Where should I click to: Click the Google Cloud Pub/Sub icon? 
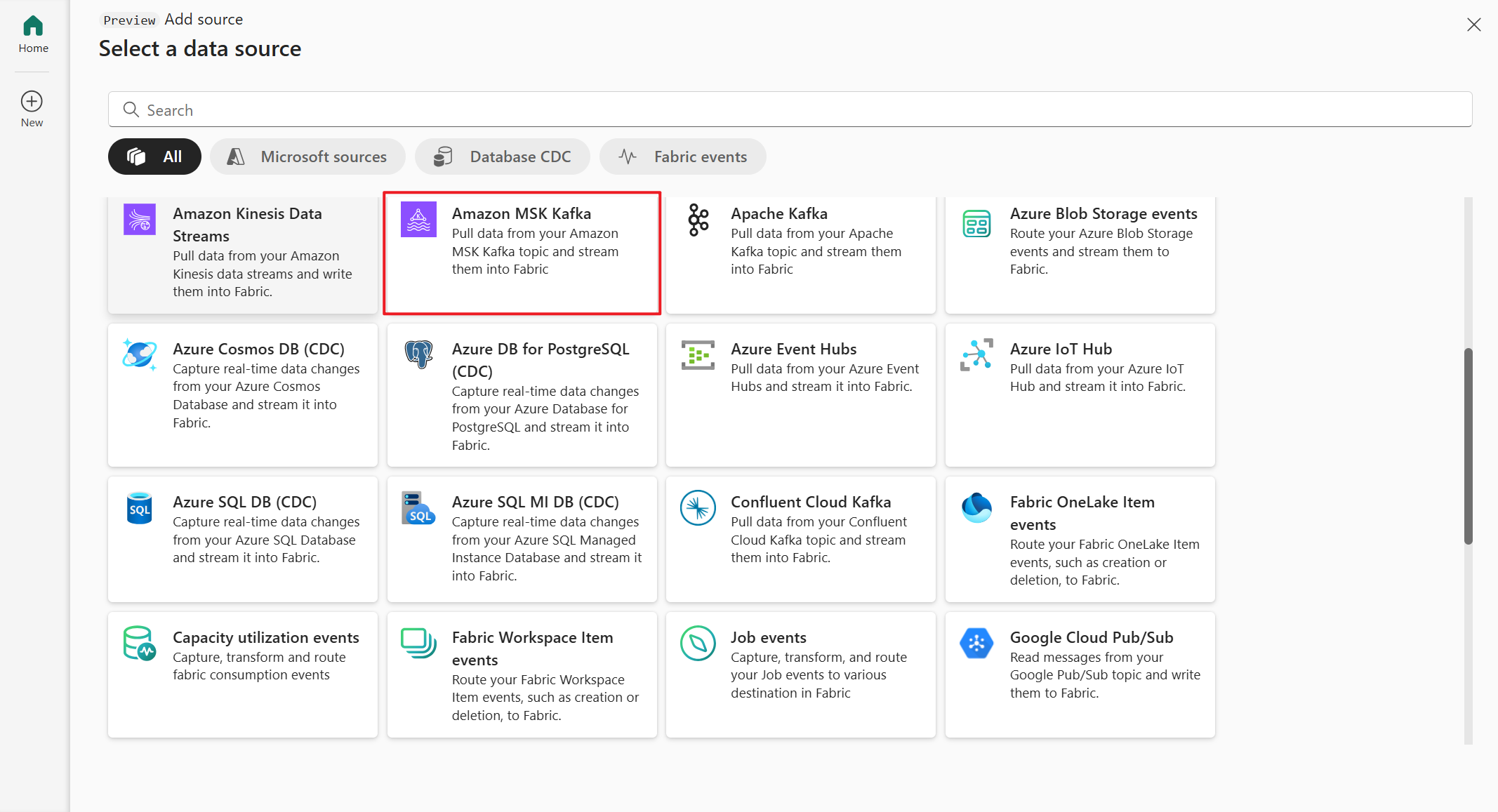(976, 643)
